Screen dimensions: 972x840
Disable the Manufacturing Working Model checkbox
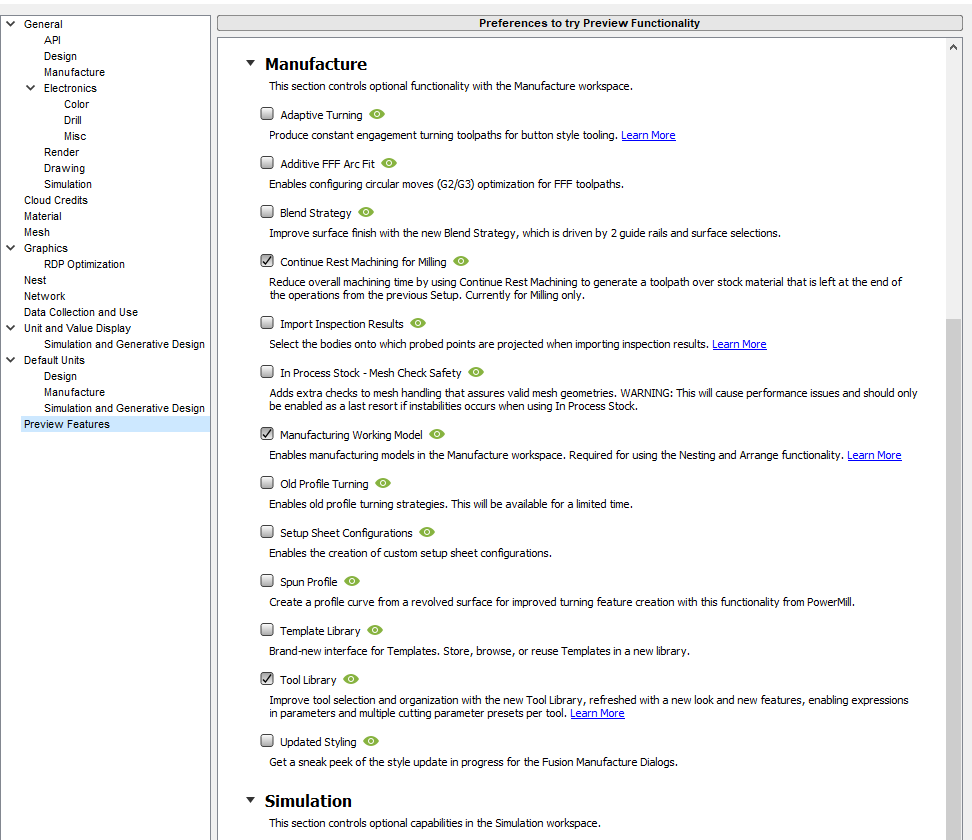pos(267,433)
